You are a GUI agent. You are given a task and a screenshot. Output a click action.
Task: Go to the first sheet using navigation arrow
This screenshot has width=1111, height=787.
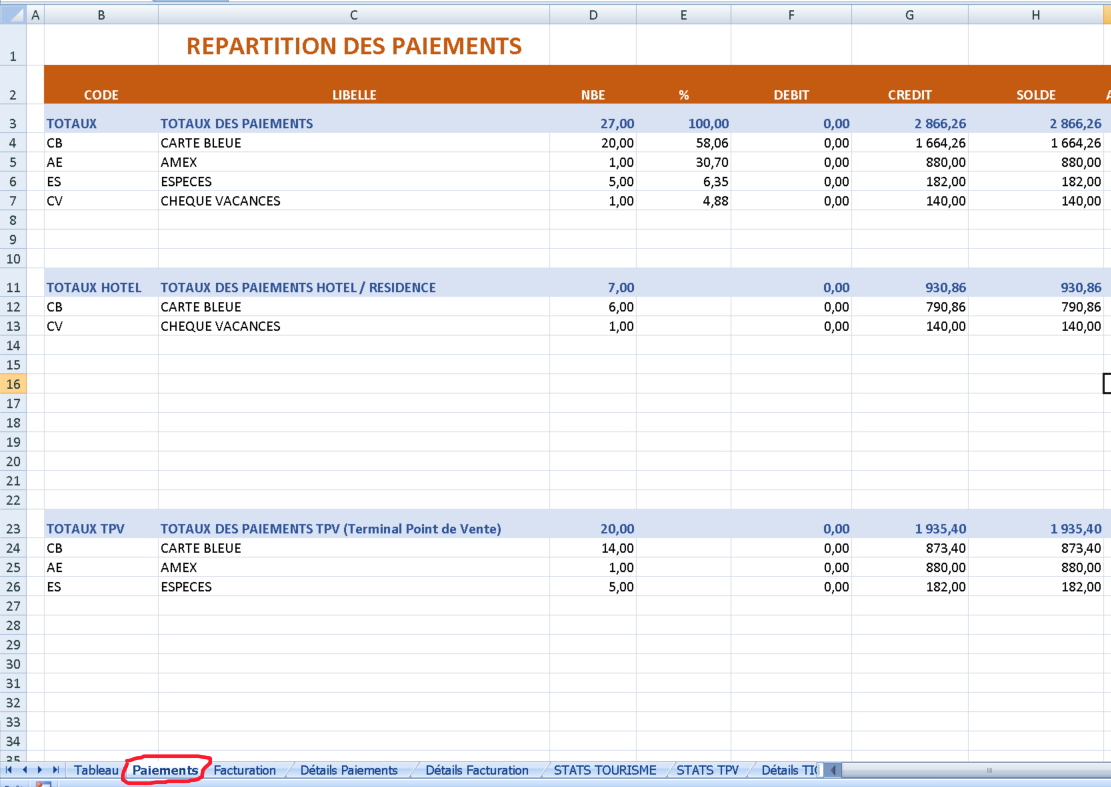coord(10,770)
